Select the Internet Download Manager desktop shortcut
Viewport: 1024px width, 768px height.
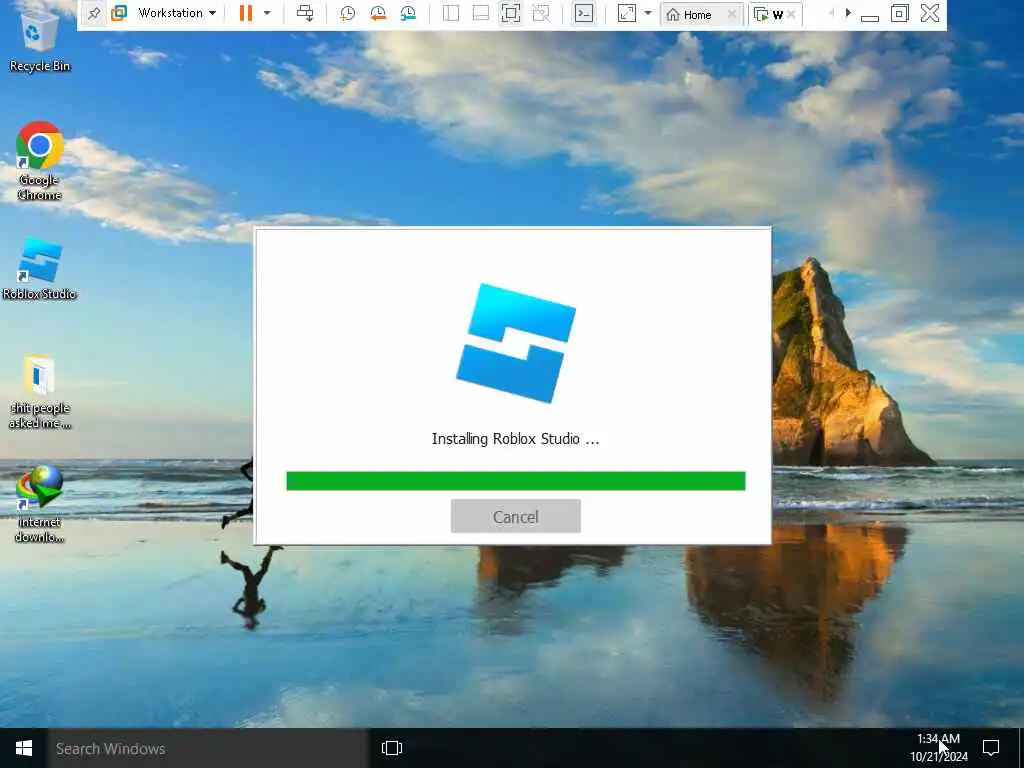(x=40, y=504)
